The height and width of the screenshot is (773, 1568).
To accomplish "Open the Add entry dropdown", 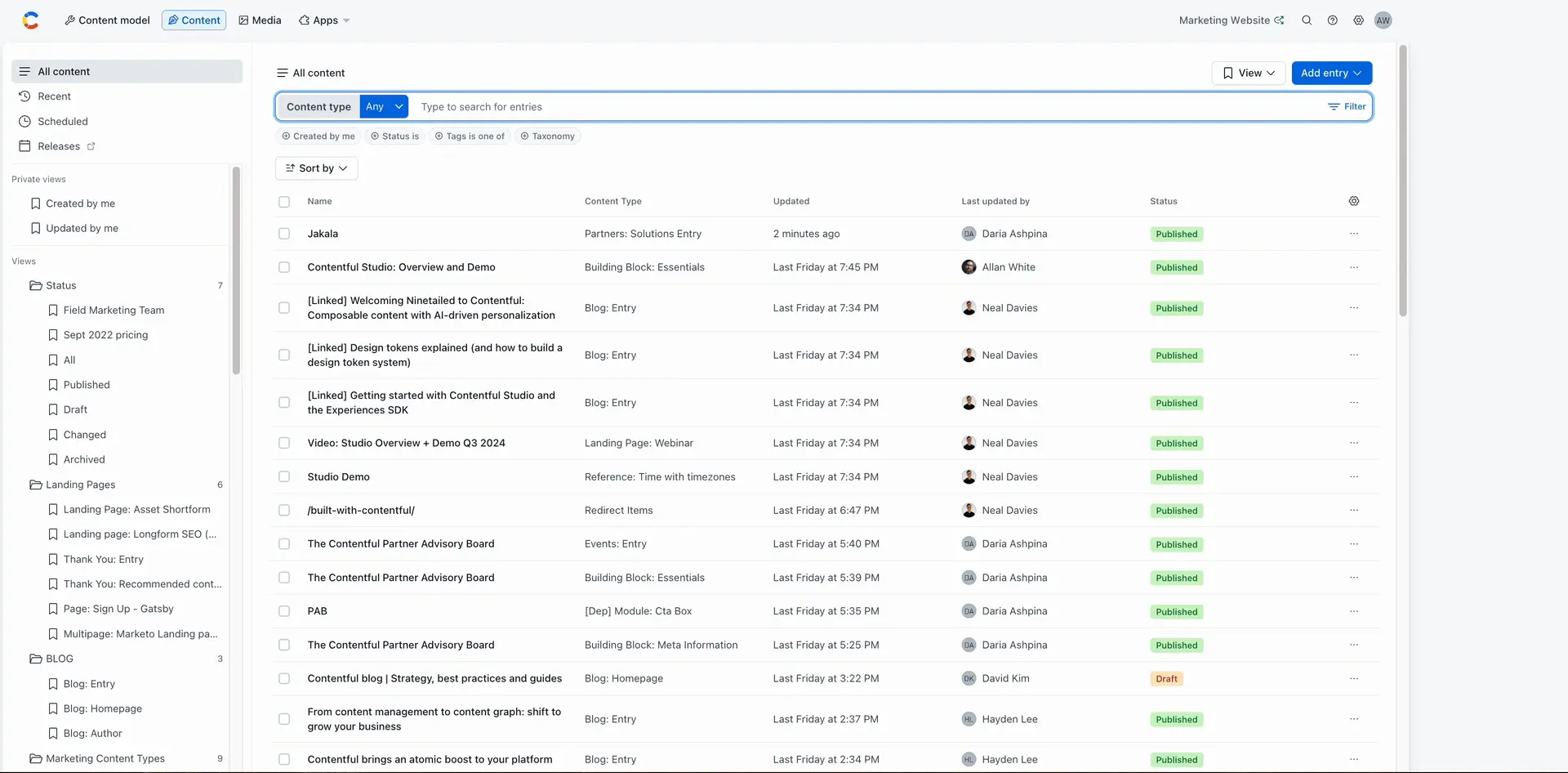I will (x=1332, y=74).
